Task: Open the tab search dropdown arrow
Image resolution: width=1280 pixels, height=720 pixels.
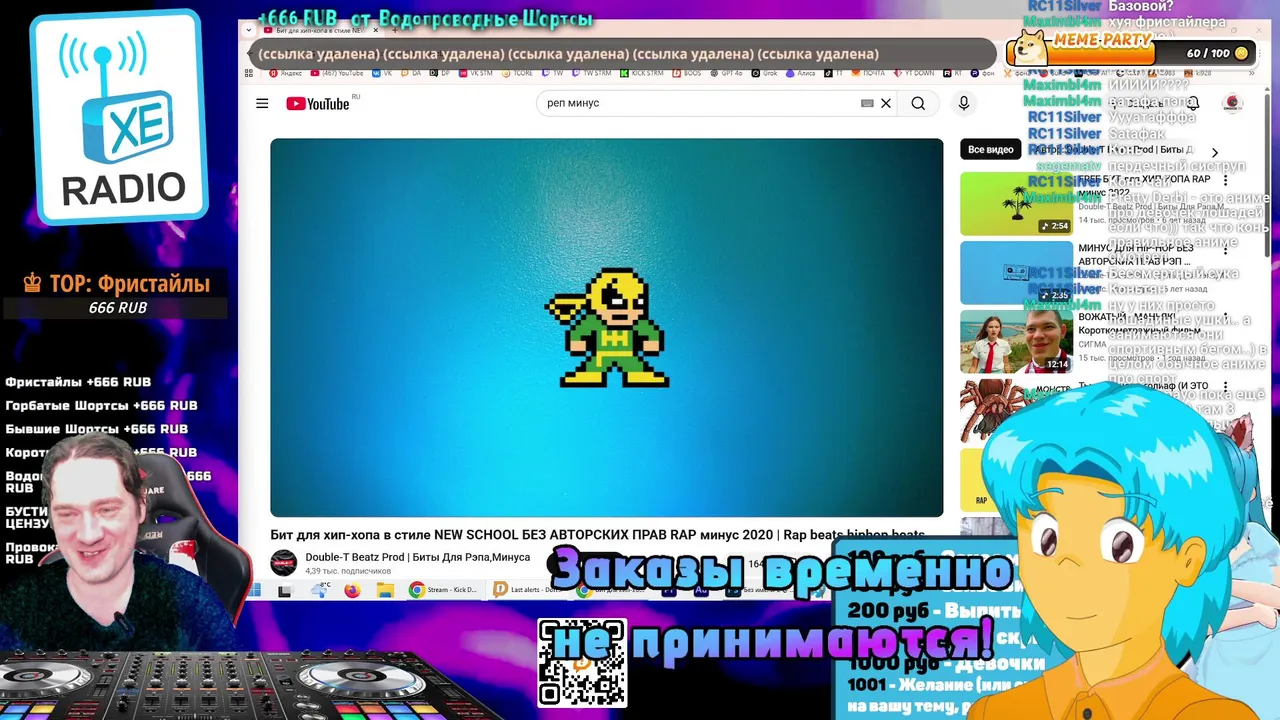Action: (x=249, y=30)
